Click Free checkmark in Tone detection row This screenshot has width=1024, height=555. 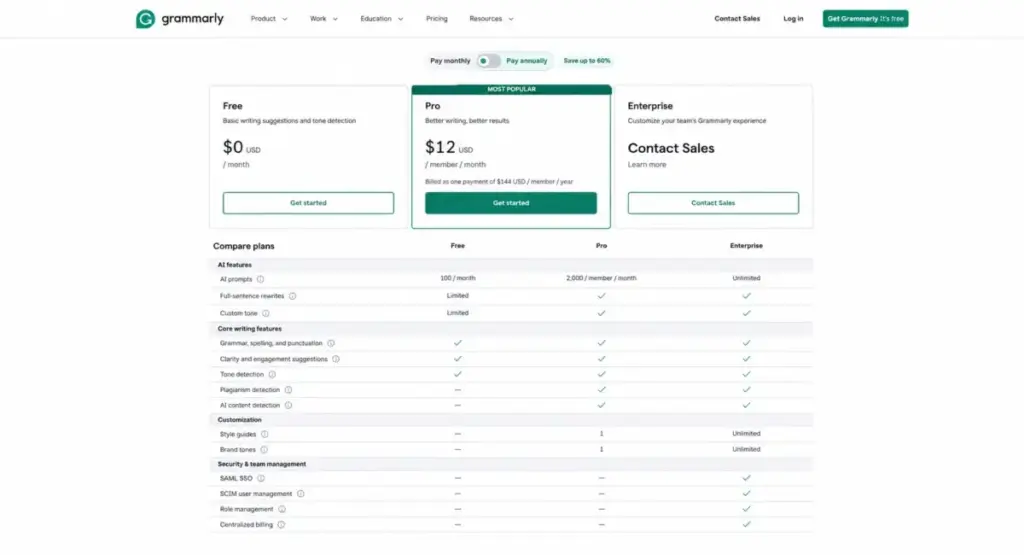pyautogui.click(x=458, y=374)
